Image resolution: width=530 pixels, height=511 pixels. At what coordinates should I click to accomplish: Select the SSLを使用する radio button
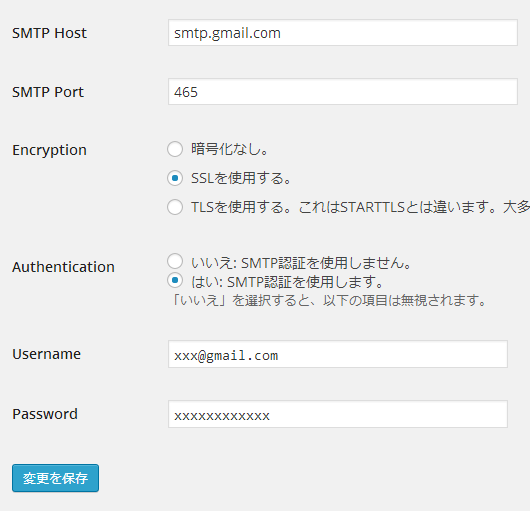[x=175, y=178]
